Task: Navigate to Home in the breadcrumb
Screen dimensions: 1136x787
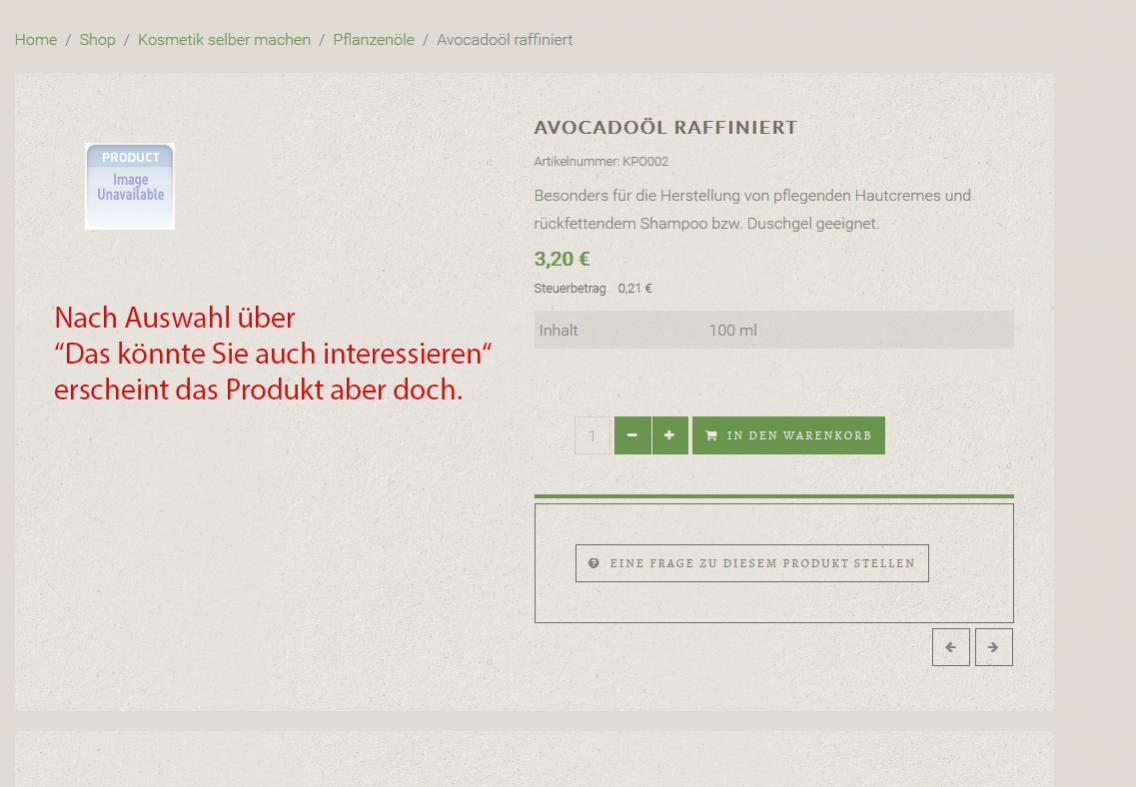Action: (33, 40)
